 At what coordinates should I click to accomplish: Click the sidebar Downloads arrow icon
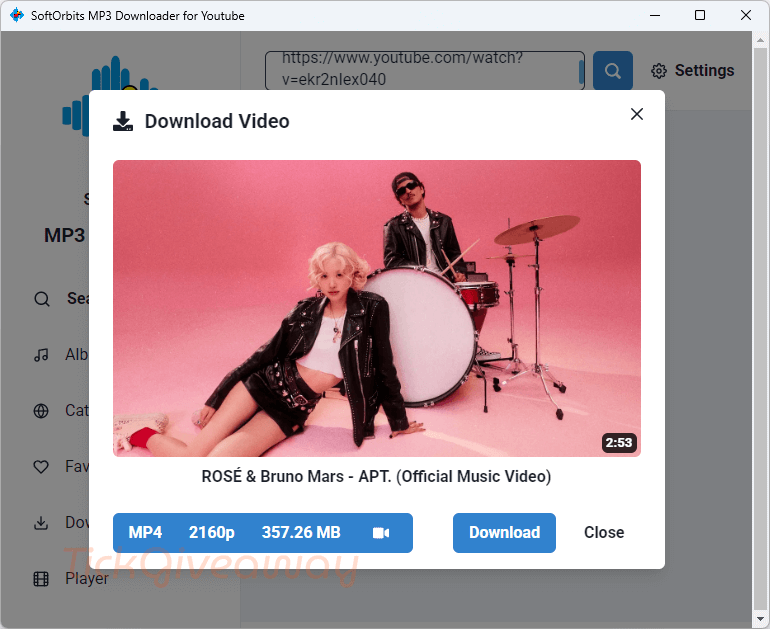pyautogui.click(x=41, y=522)
